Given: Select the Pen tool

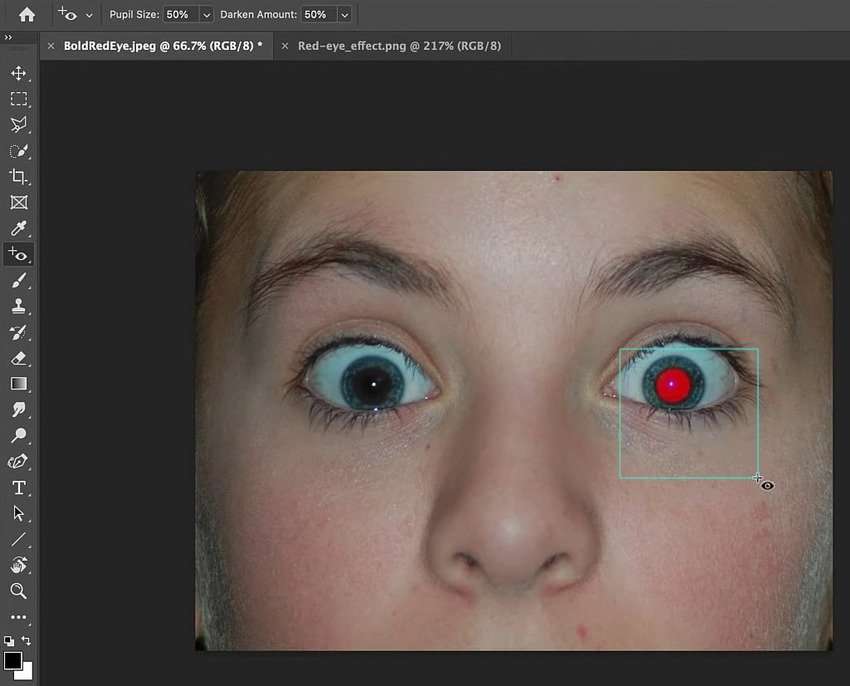Looking at the screenshot, I should pyautogui.click(x=19, y=461).
